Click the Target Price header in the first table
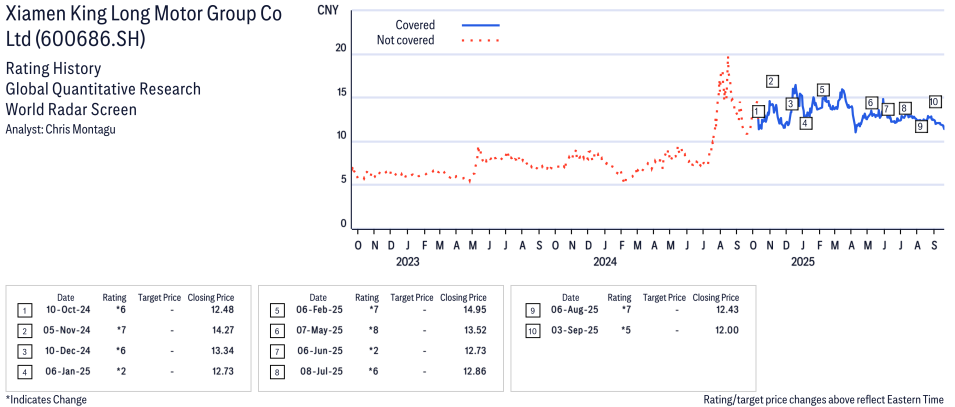 pos(159,297)
